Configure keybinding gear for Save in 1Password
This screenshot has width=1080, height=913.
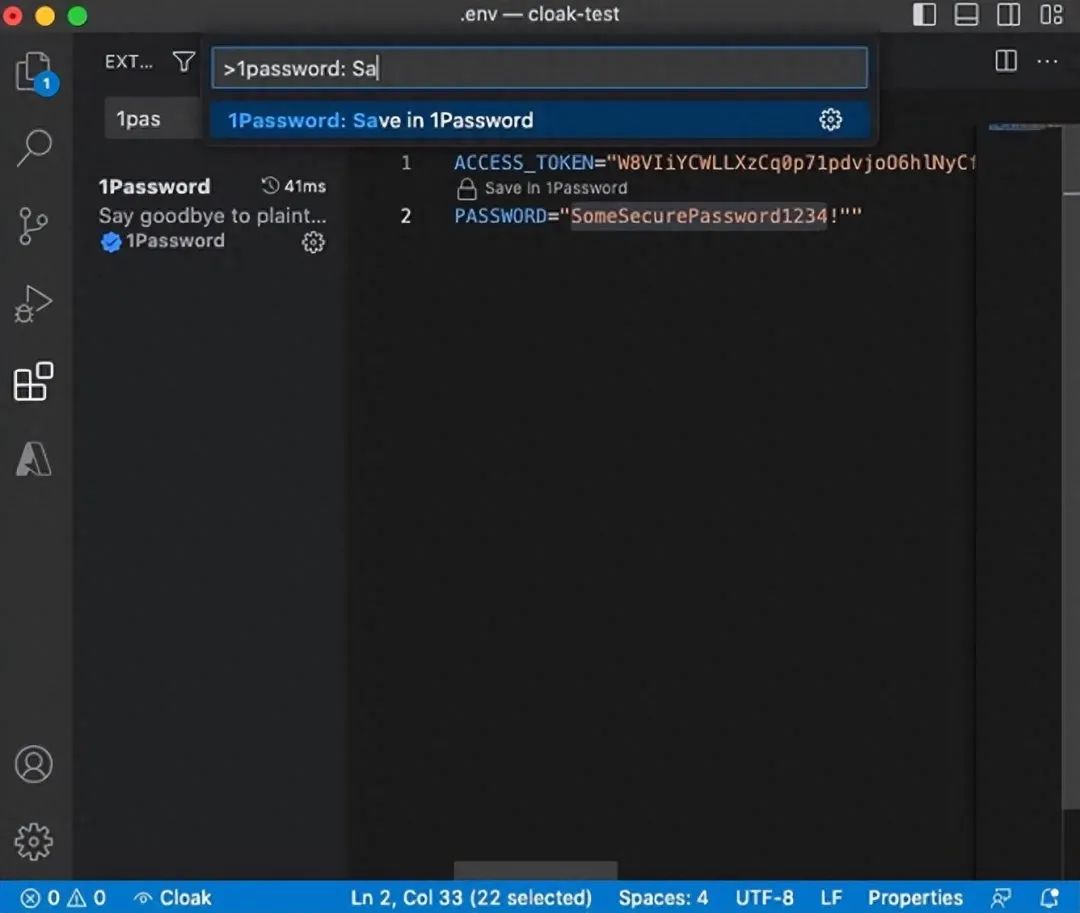click(831, 120)
